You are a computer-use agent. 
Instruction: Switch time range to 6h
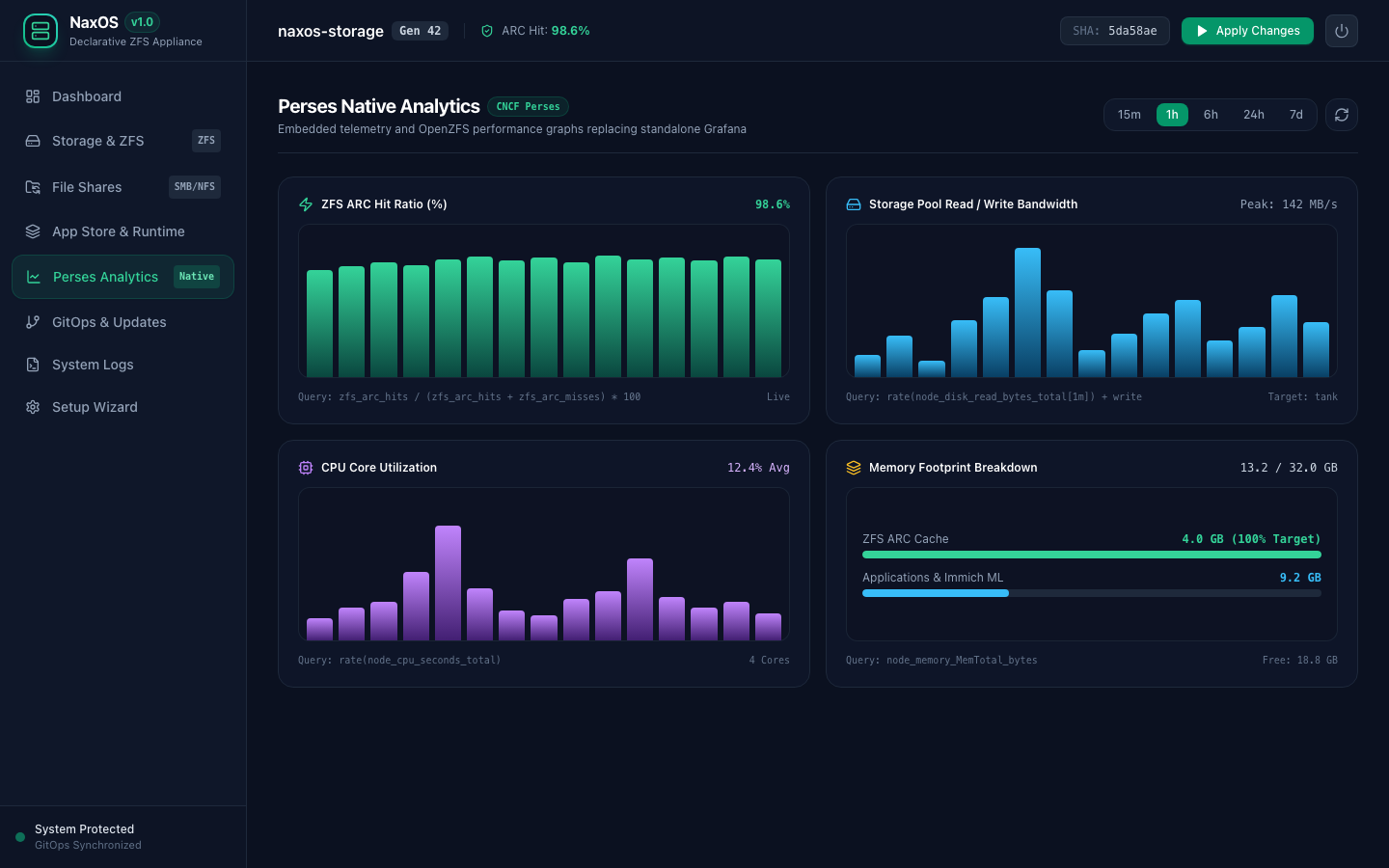1211,115
